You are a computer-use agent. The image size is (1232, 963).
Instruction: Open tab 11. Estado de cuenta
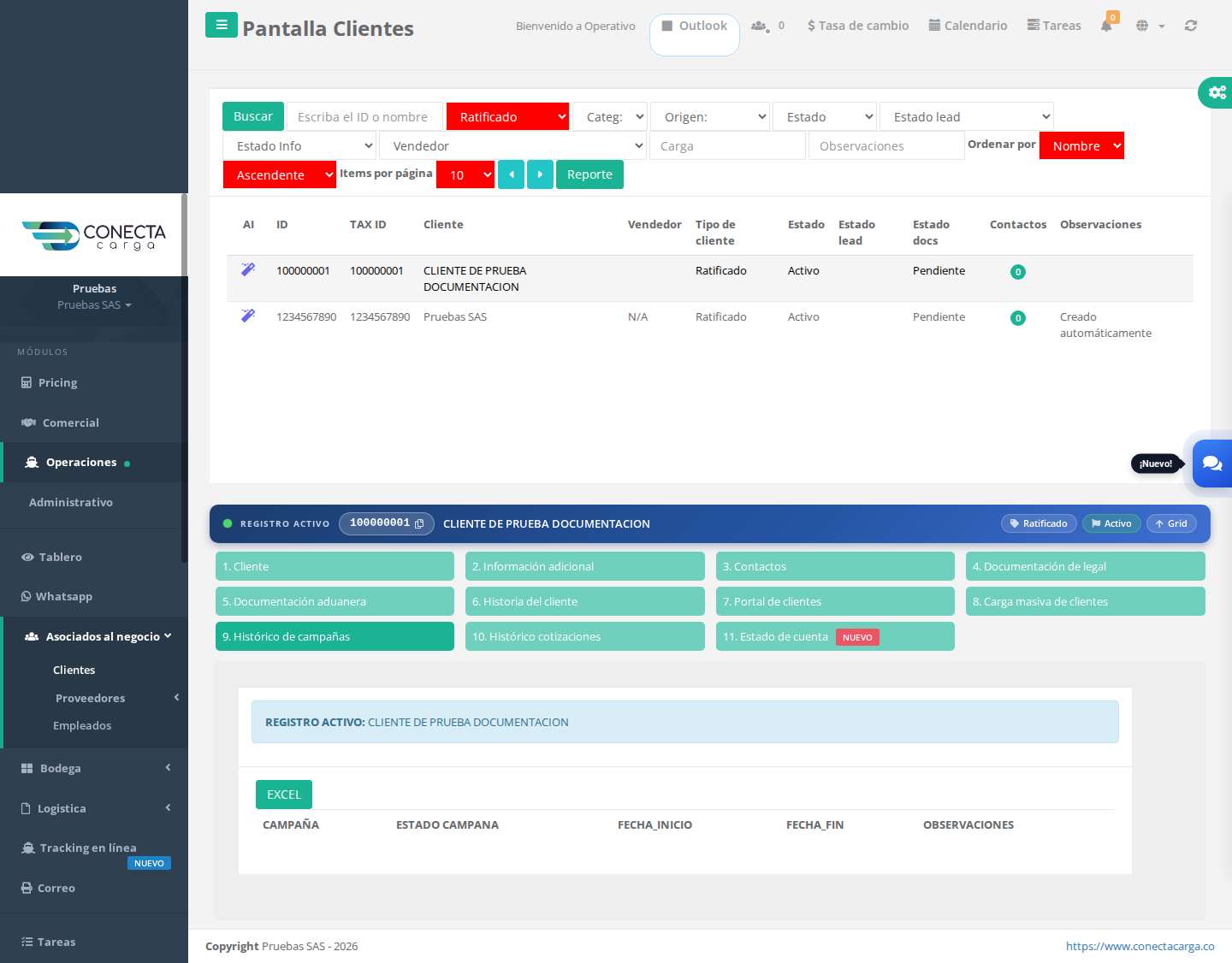coord(835,636)
